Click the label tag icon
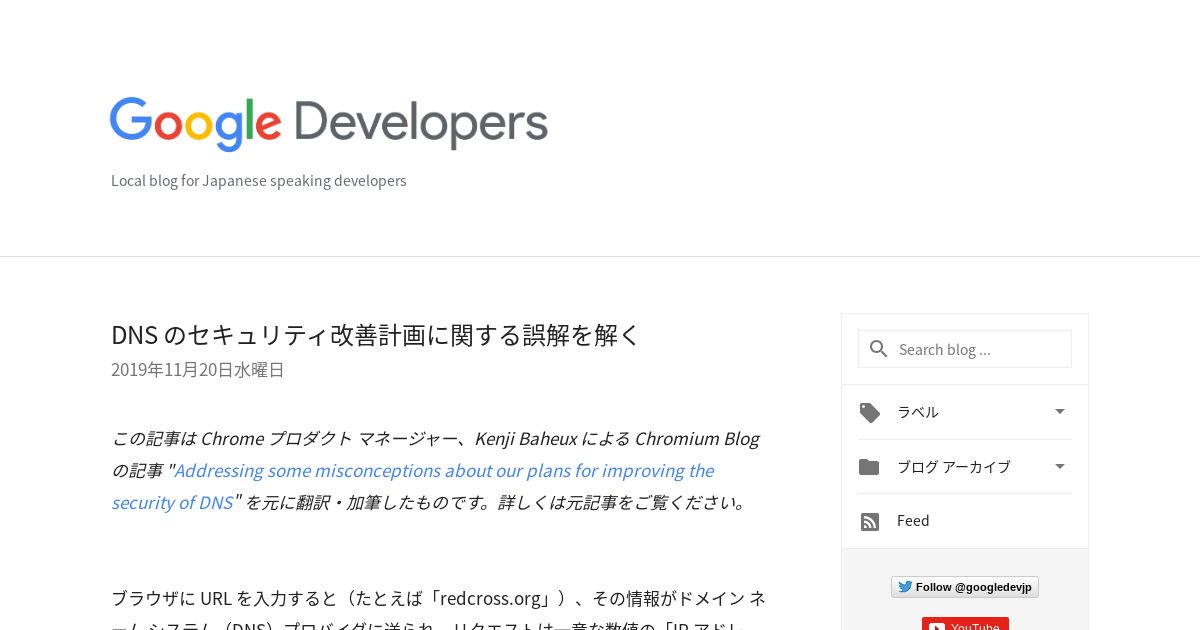This screenshot has height=630, width=1200. click(870, 412)
